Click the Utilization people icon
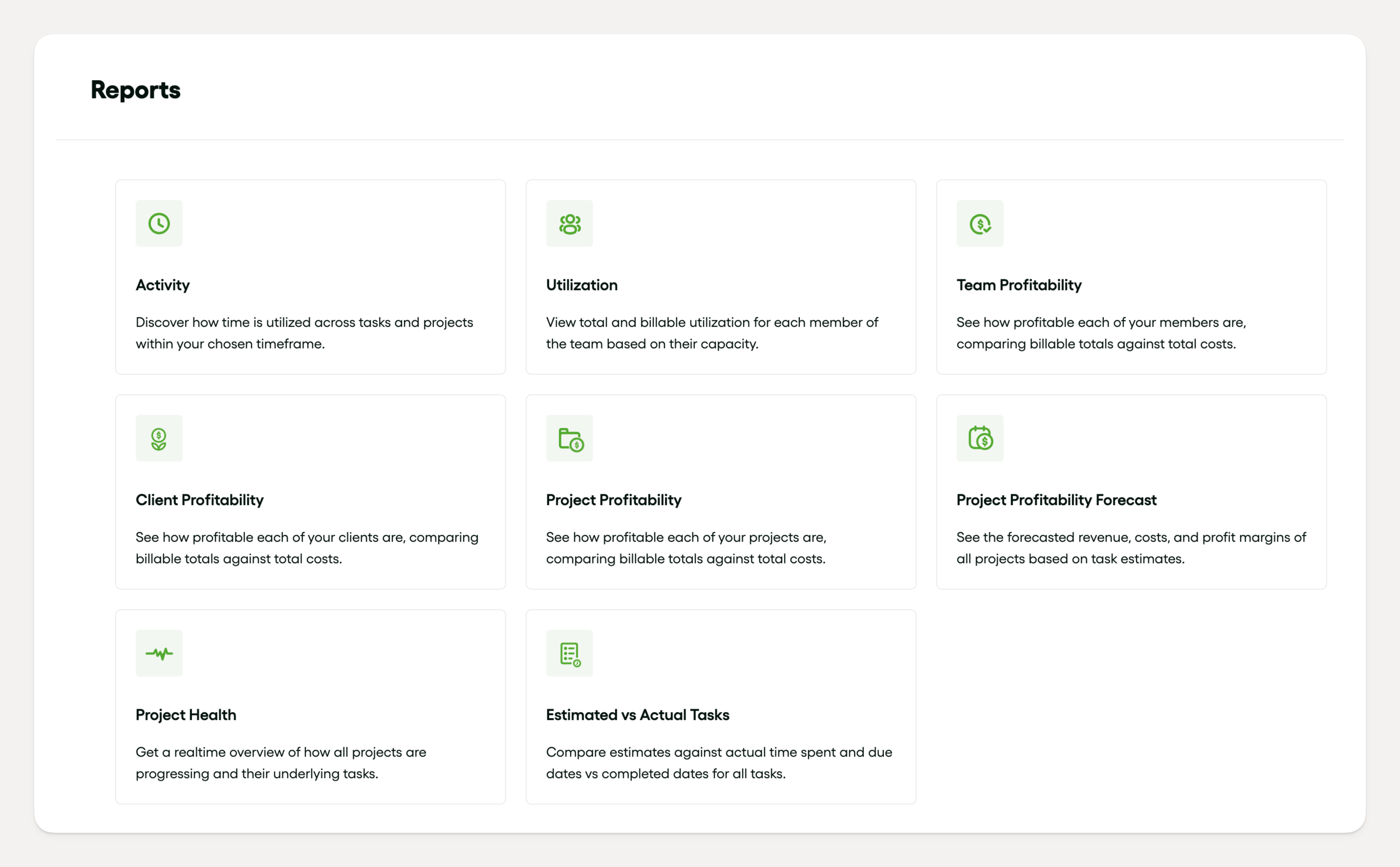This screenshot has height=867, width=1400. [x=569, y=223]
